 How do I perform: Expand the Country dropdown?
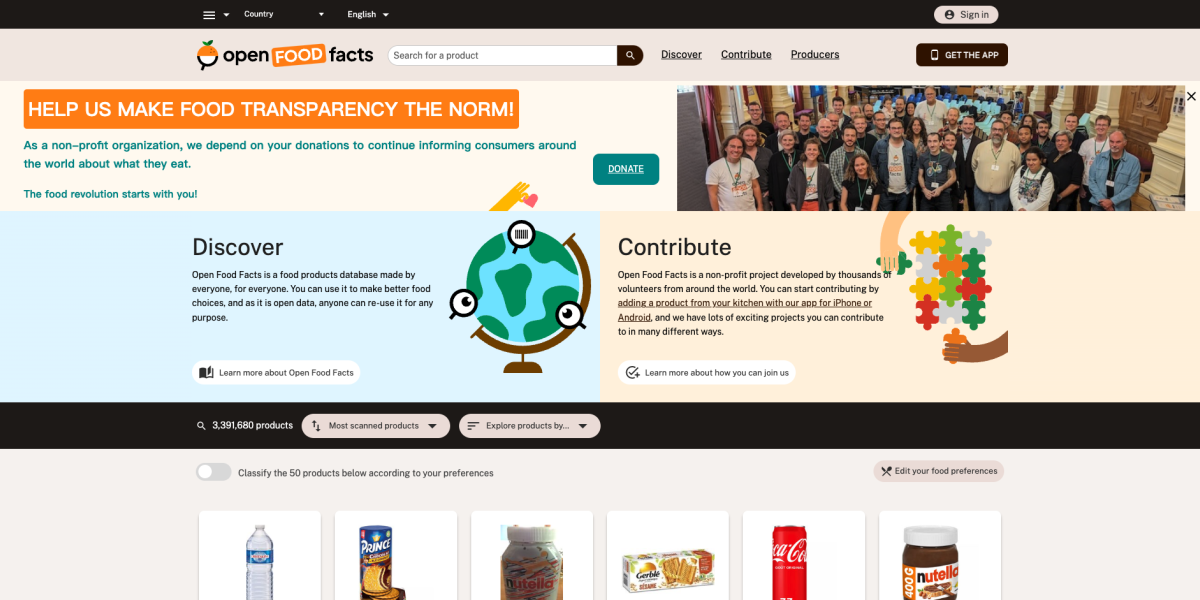[x=284, y=14]
